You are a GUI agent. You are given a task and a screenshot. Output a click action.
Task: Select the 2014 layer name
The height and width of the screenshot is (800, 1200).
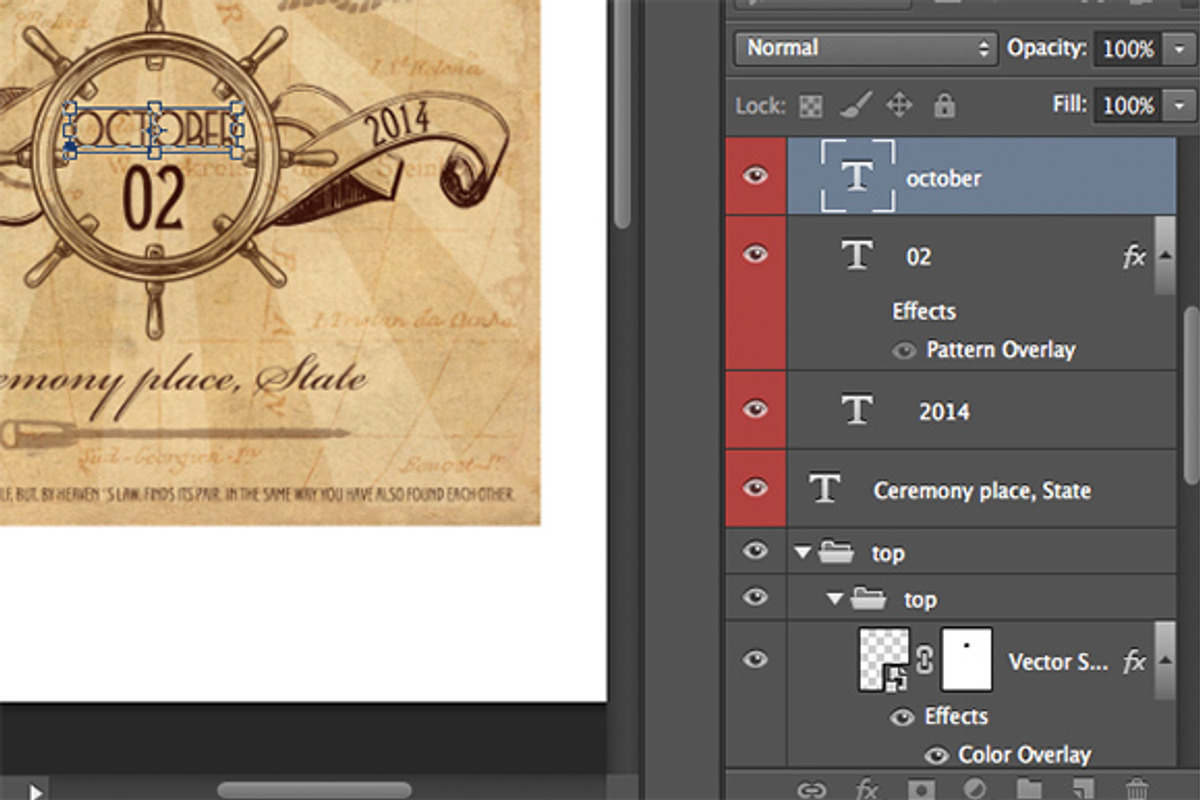(x=944, y=411)
